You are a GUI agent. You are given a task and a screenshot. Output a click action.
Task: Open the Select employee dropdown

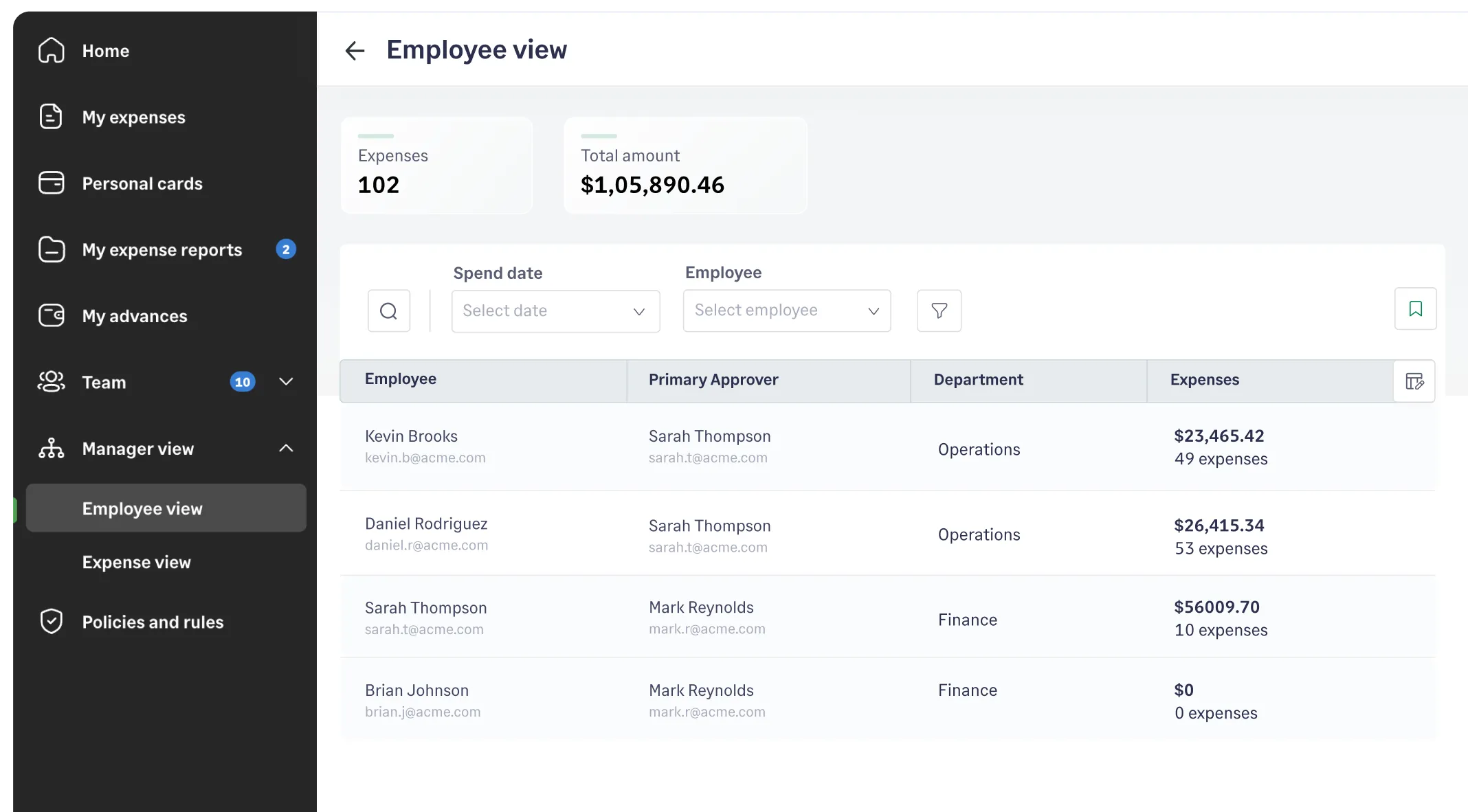click(x=786, y=311)
